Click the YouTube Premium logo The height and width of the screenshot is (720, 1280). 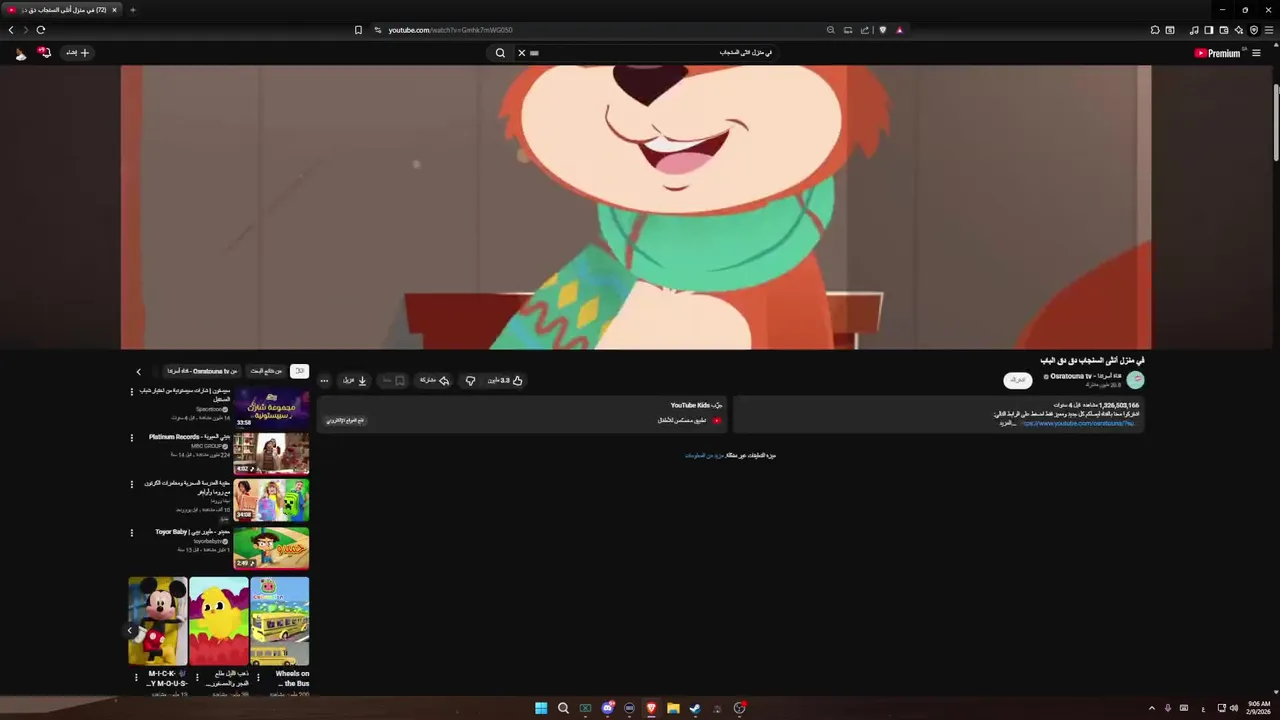pos(1218,53)
